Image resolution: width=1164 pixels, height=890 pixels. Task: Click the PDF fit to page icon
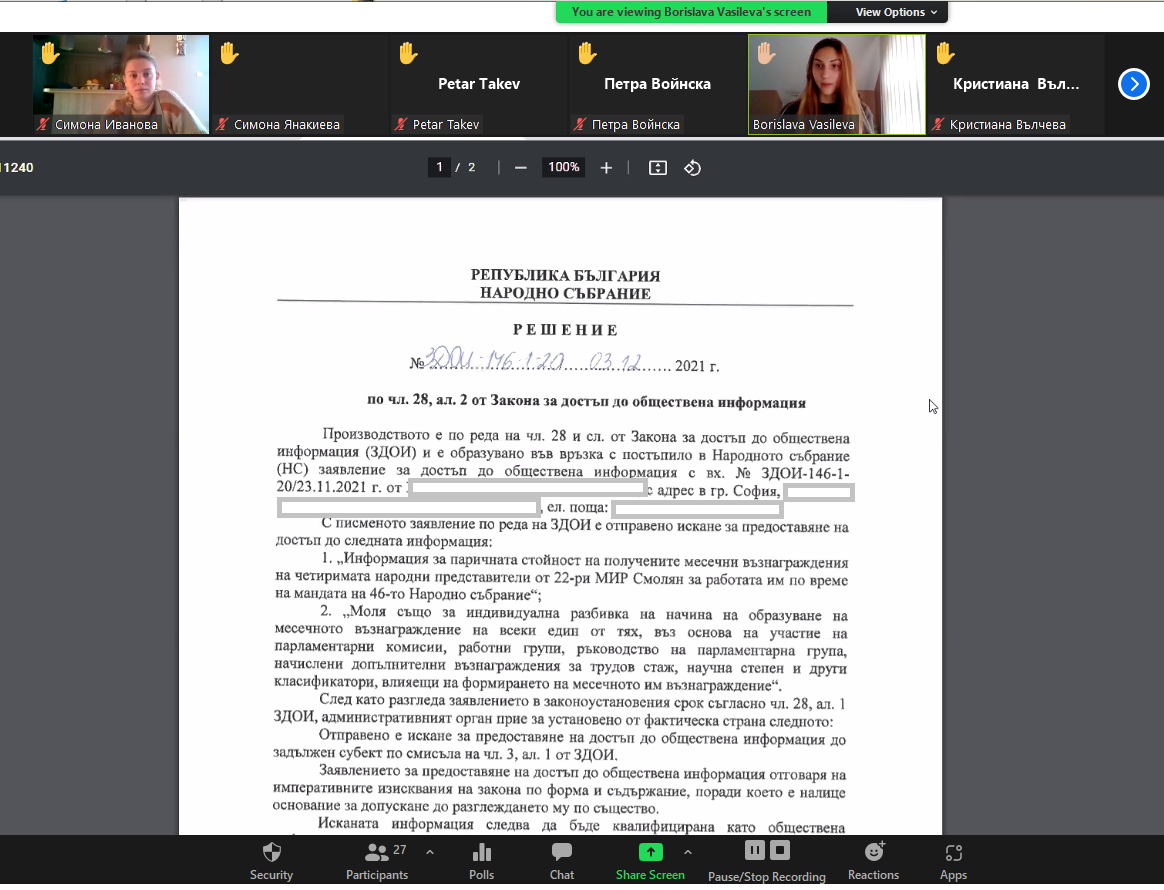click(x=657, y=168)
